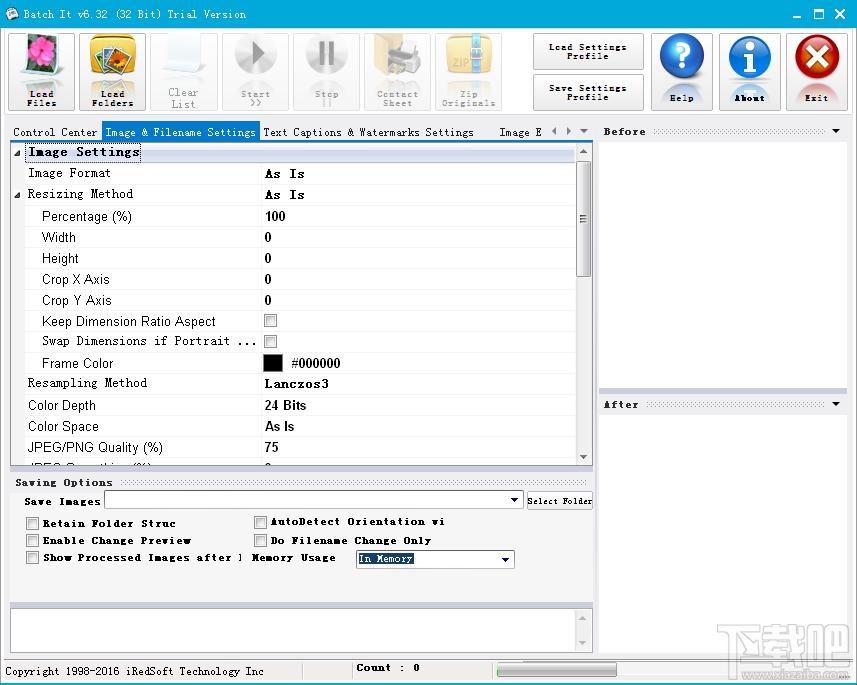Open the Load Folders icon

113,72
